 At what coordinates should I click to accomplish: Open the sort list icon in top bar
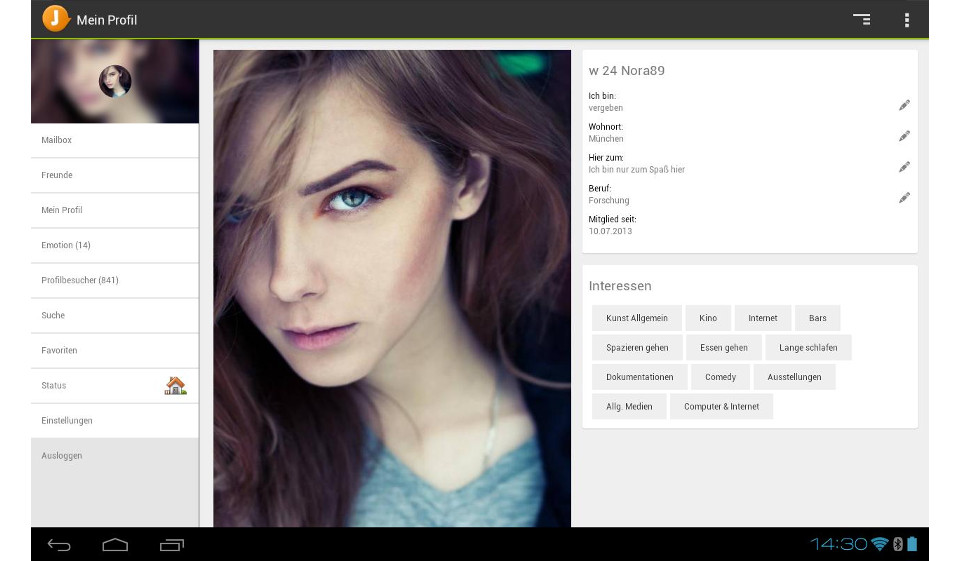click(861, 20)
